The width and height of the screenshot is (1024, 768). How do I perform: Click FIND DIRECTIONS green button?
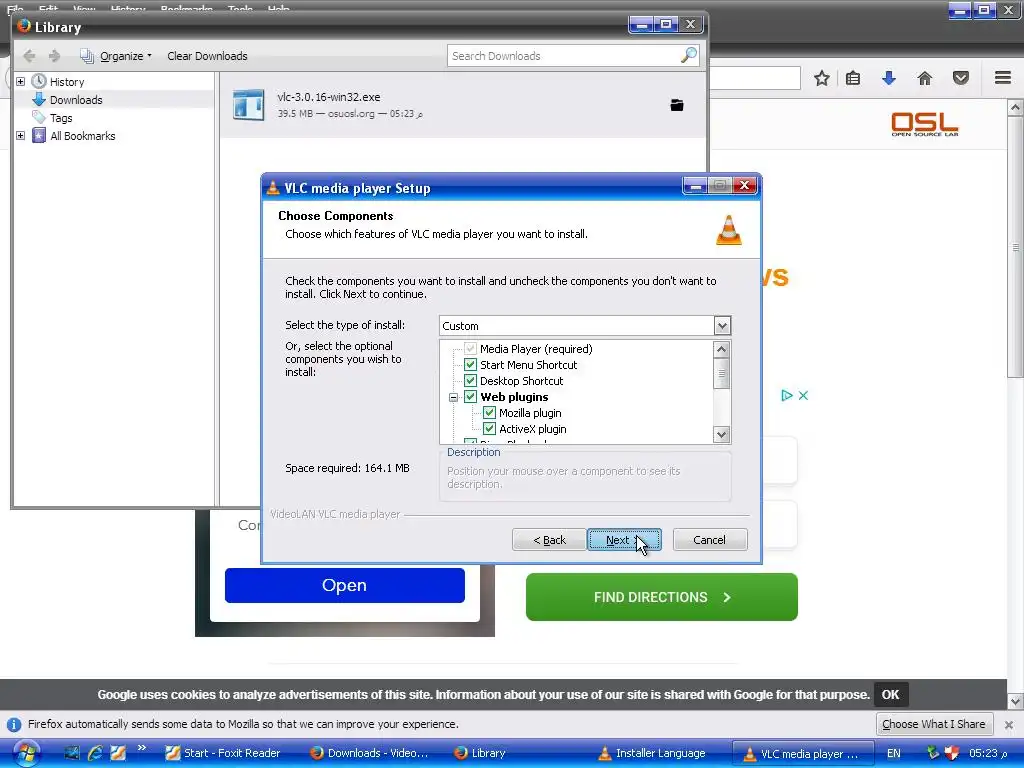(662, 597)
